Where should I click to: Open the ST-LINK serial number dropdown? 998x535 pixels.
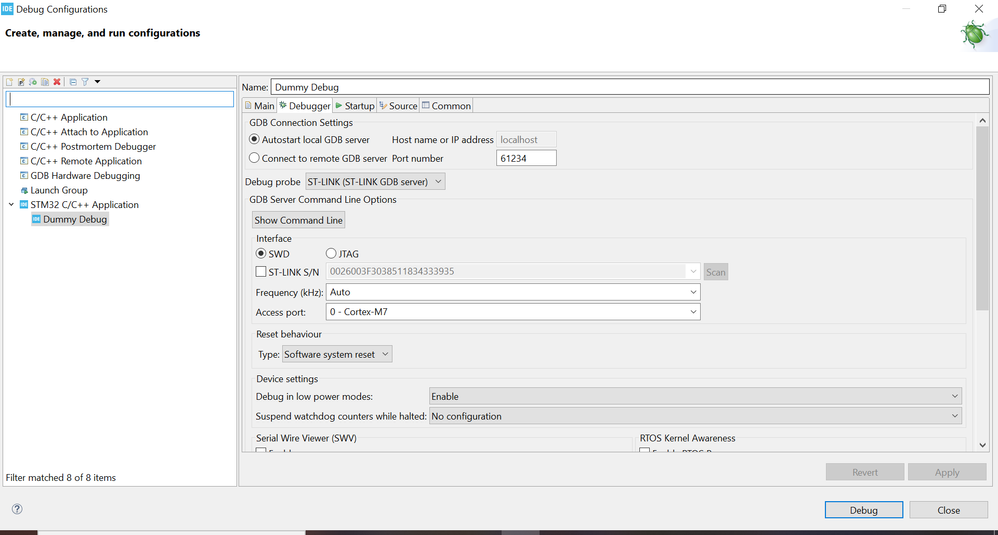click(693, 272)
